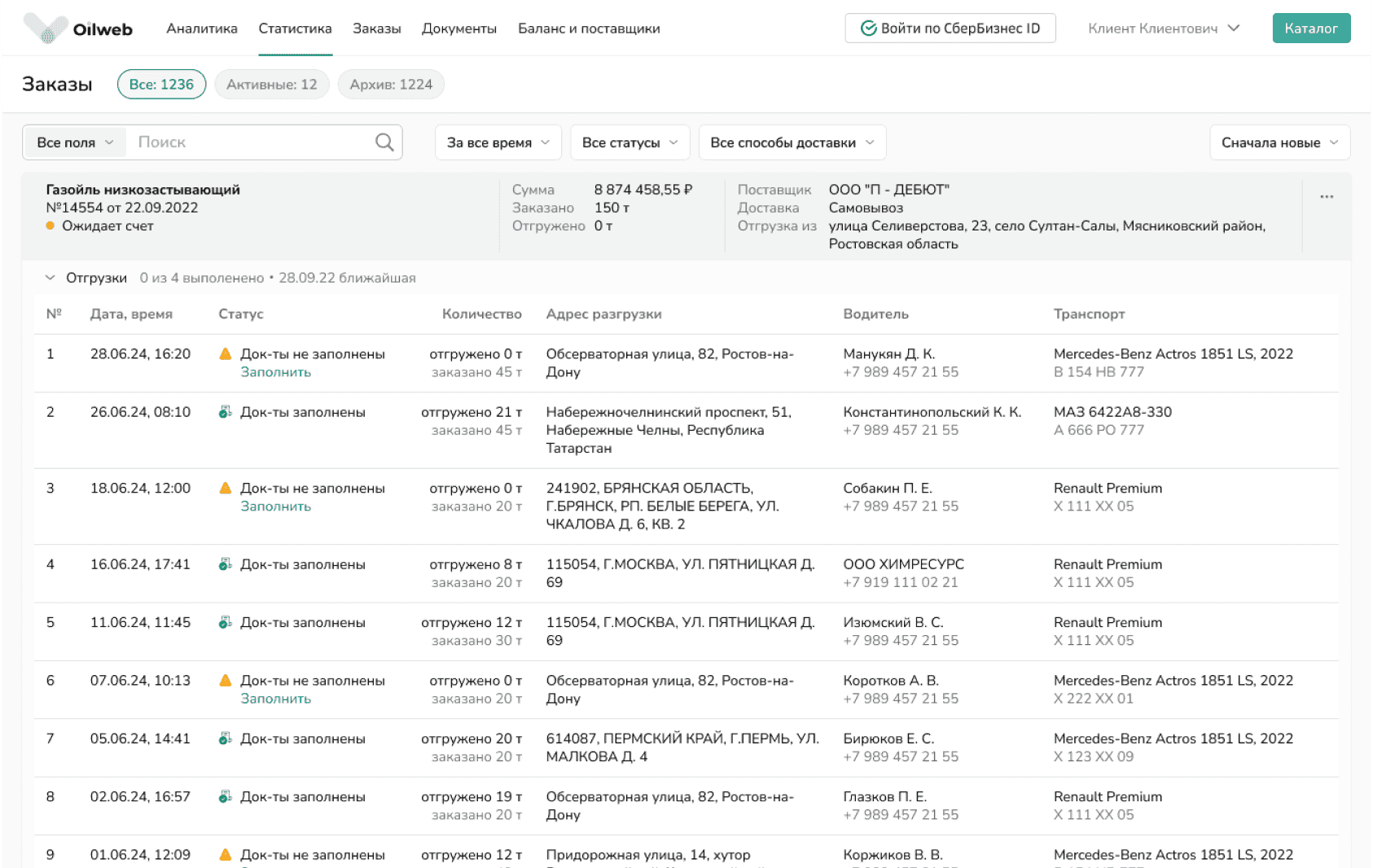
Task: Click order number №14554 от 22.09.2022
Action: (122, 208)
